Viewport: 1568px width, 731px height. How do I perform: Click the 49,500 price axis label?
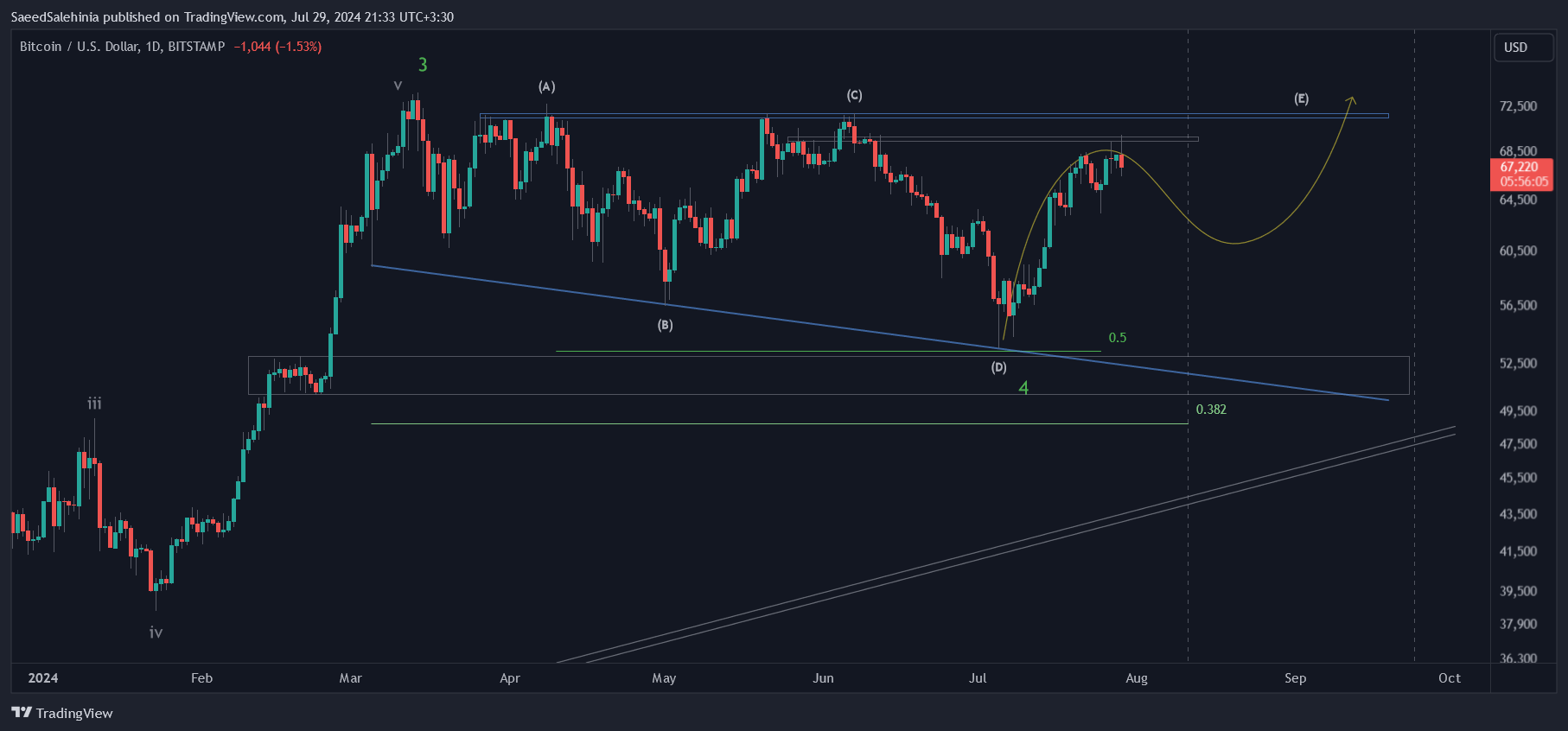click(1519, 410)
